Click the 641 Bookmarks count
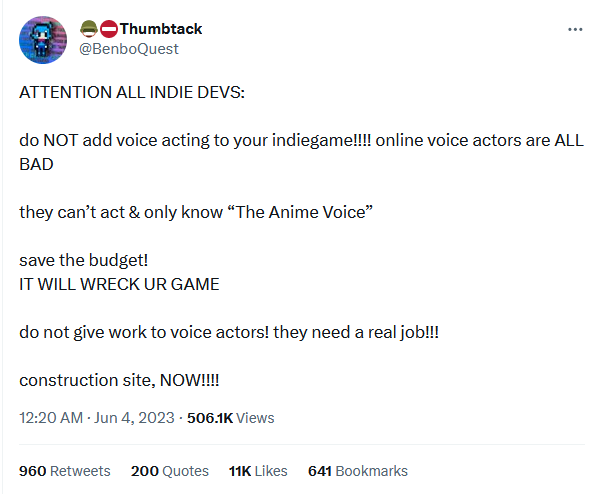The image size is (601, 494). coord(357,470)
